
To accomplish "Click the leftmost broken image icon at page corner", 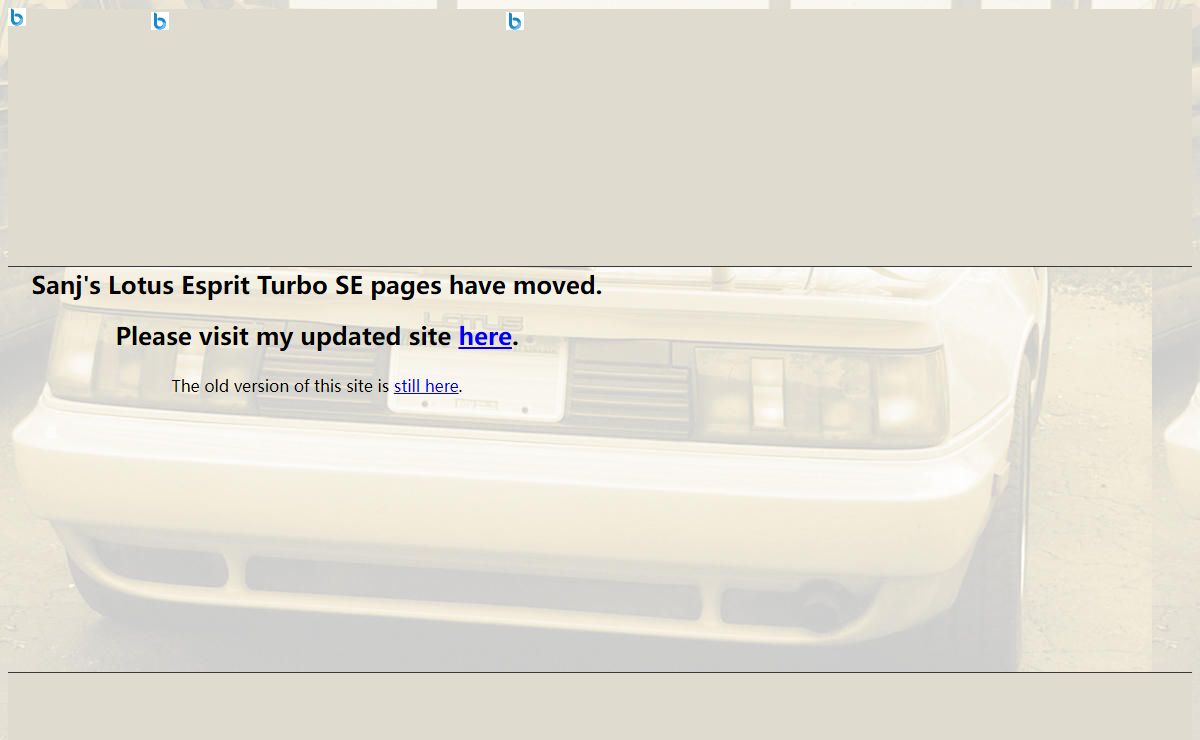I will [x=17, y=17].
